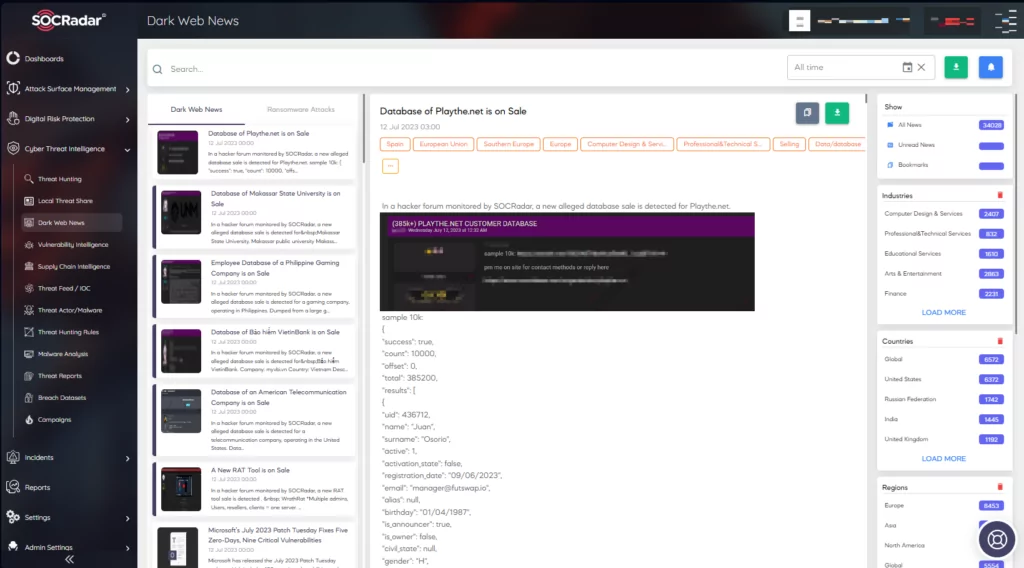Clear Countries filter trash icon

[1000, 341]
